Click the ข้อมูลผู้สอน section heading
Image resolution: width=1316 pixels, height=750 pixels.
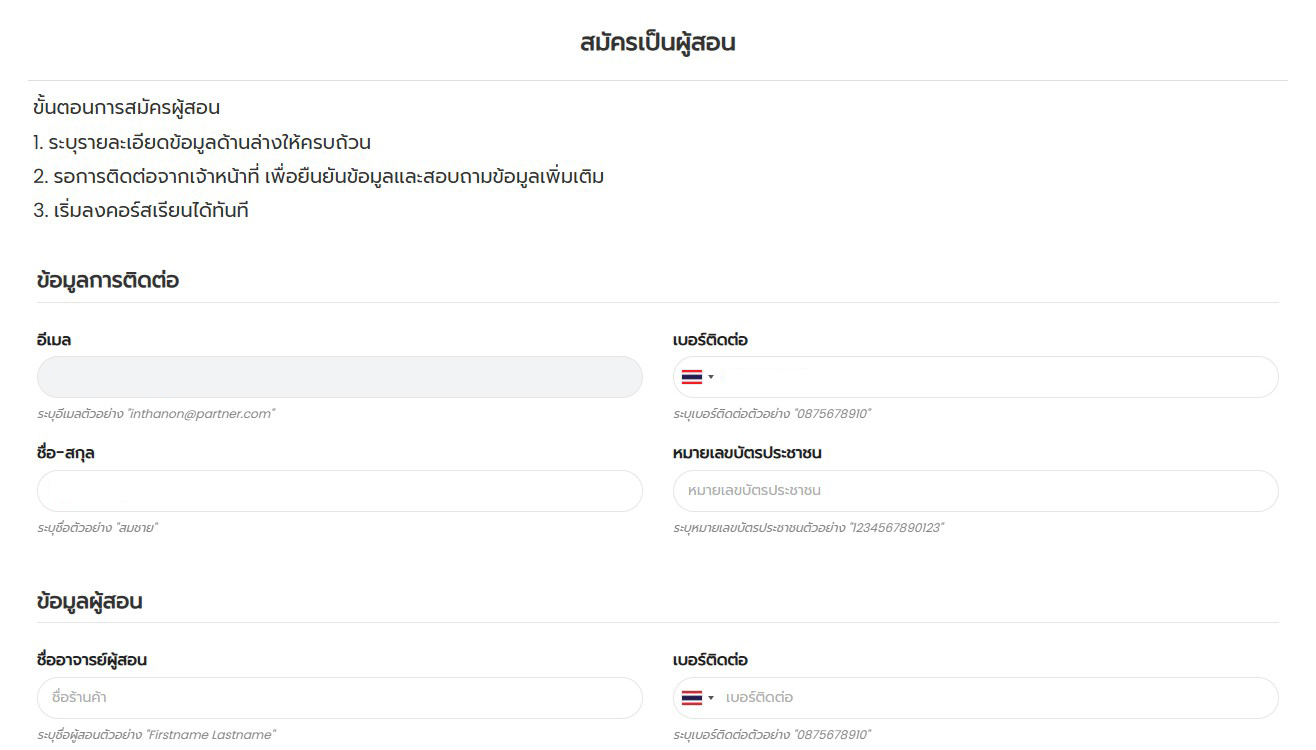tap(90, 601)
